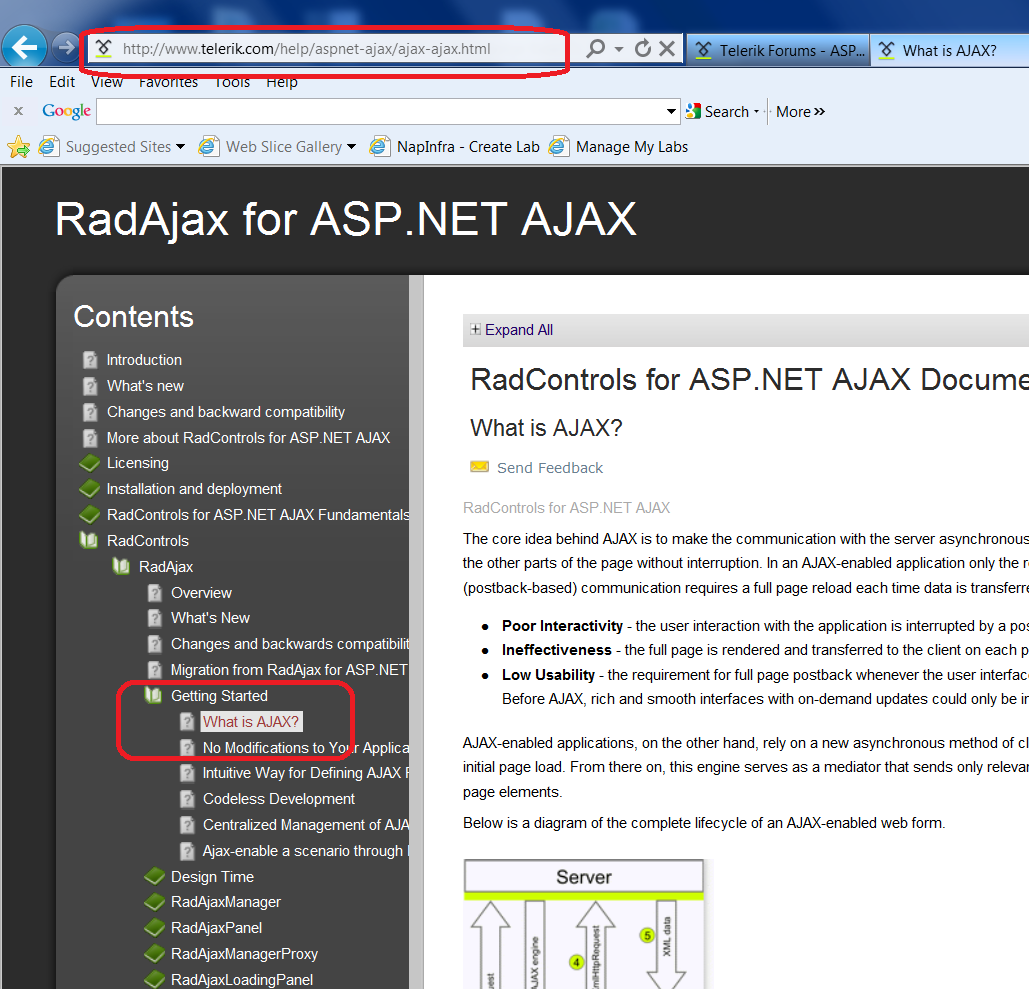Click the Add to Favorites star icon
This screenshot has height=989, width=1029.
tap(18, 147)
